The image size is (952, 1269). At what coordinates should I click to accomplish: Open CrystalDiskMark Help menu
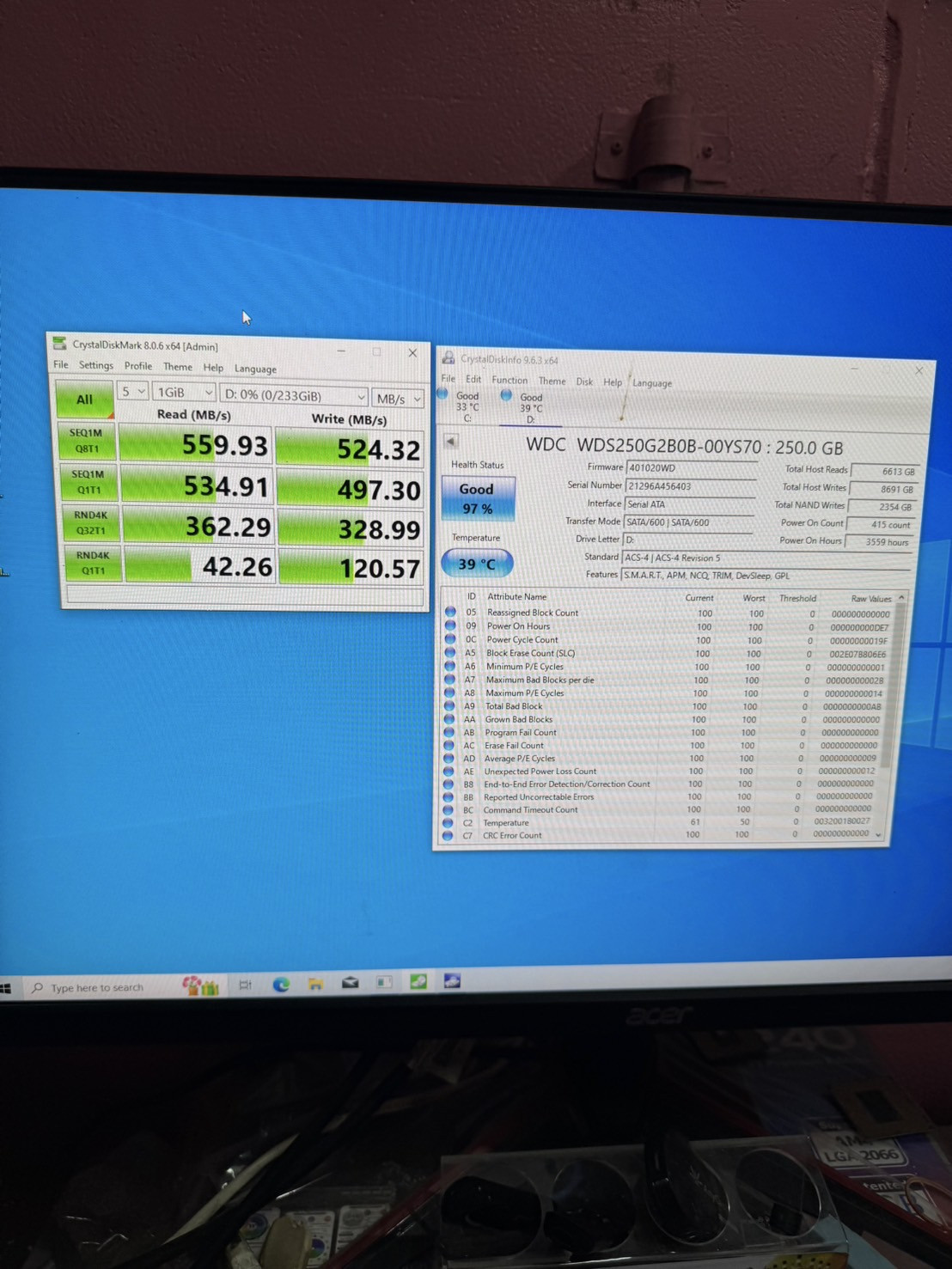[x=213, y=368]
